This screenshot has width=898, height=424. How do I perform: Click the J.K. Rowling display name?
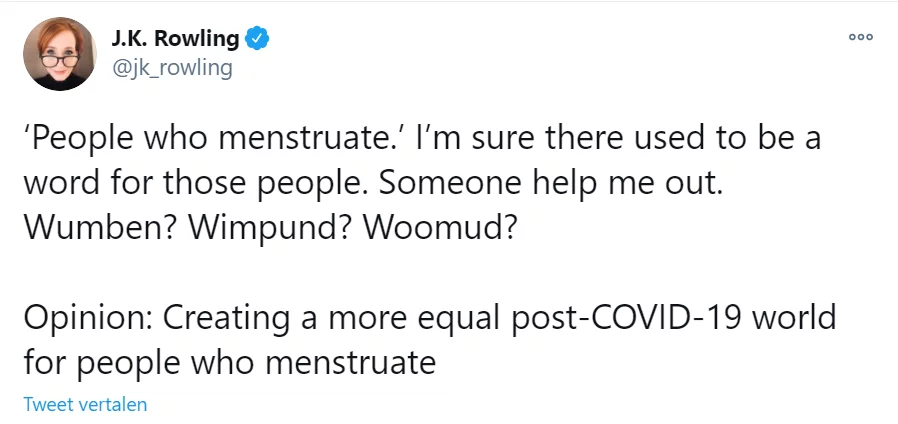(x=176, y=40)
